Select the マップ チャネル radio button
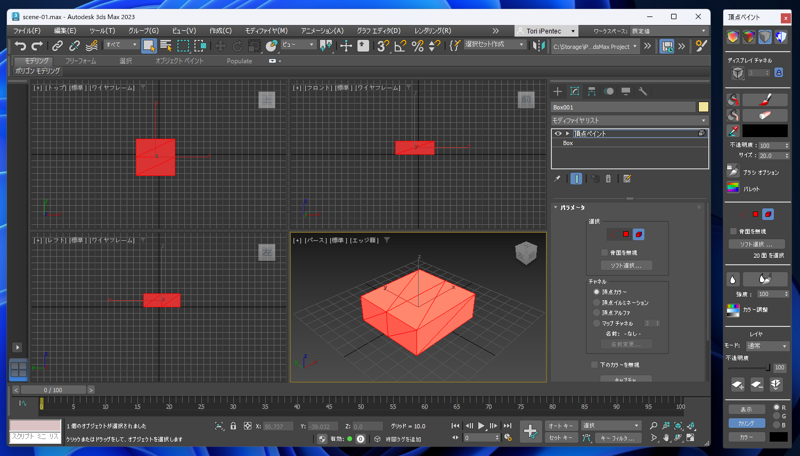800x456 pixels. click(x=596, y=323)
